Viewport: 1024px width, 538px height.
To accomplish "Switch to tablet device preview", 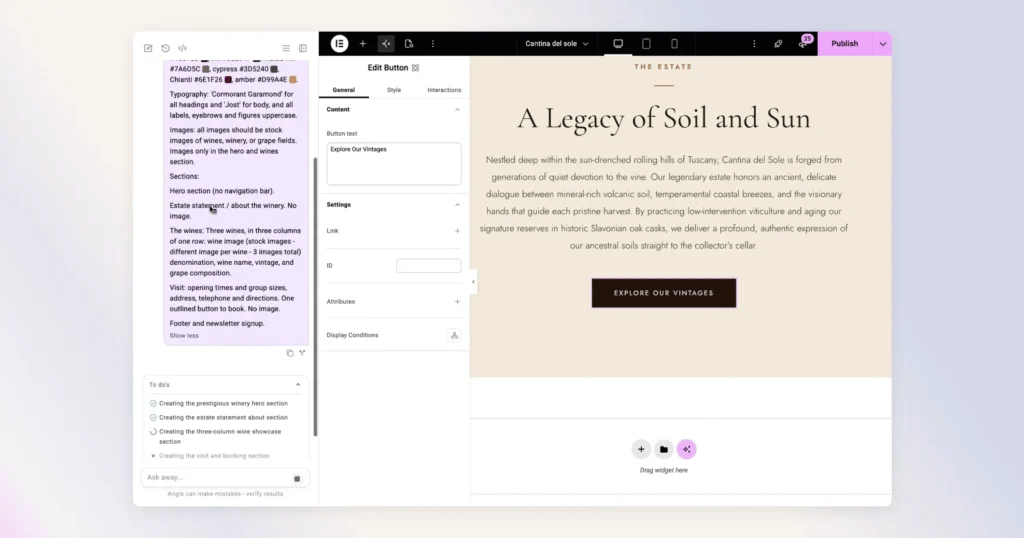I will click(647, 44).
